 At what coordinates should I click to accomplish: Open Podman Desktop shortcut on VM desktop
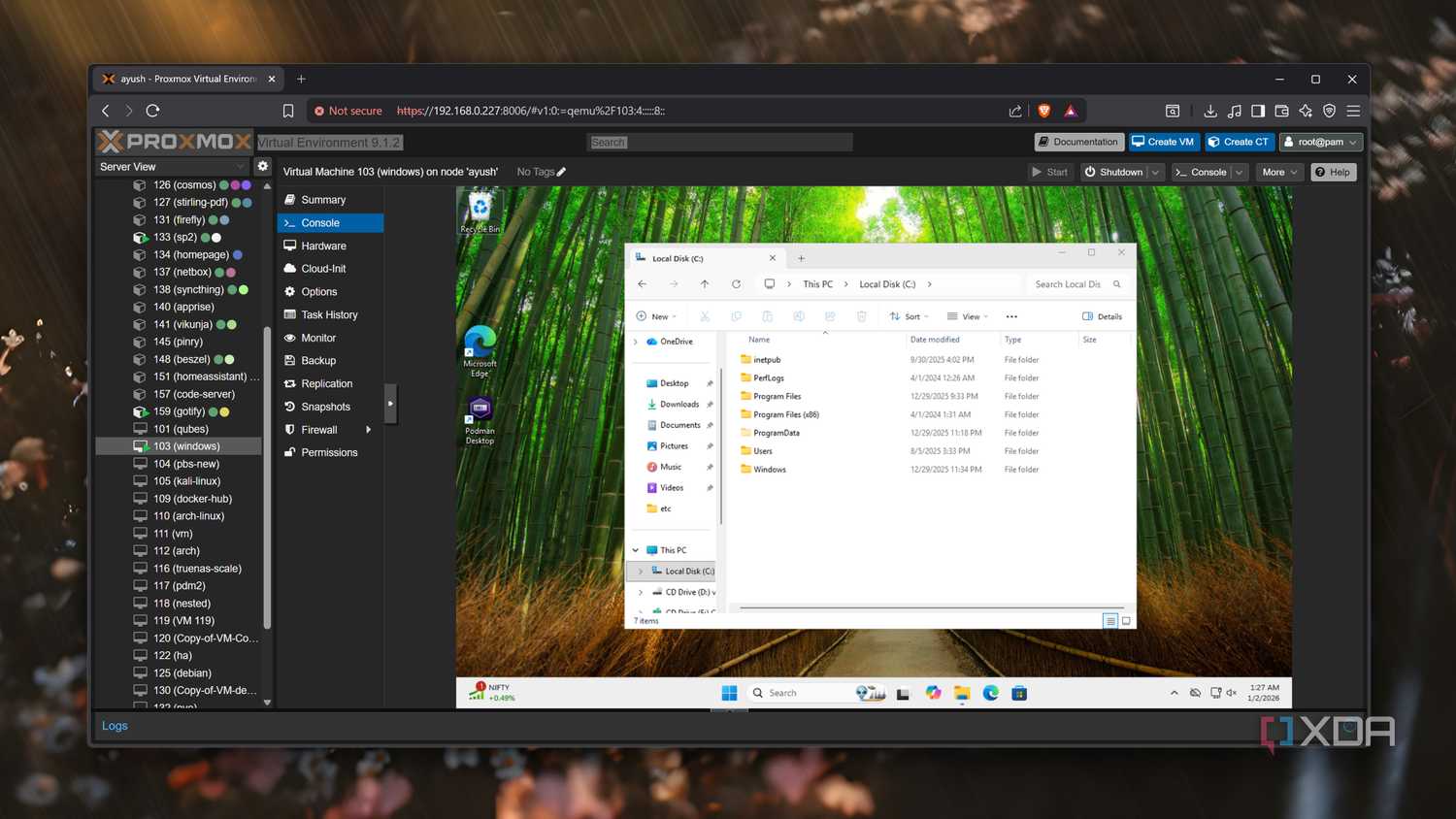[480, 420]
